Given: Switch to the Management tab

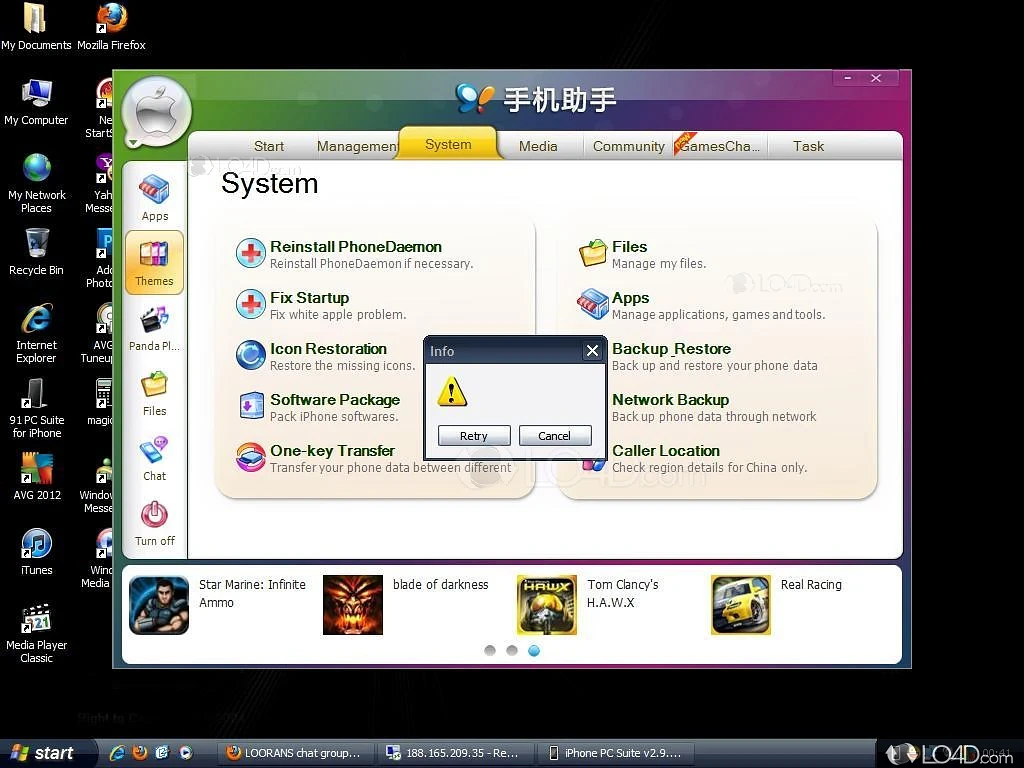Looking at the screenshot, I should [357, 146].
